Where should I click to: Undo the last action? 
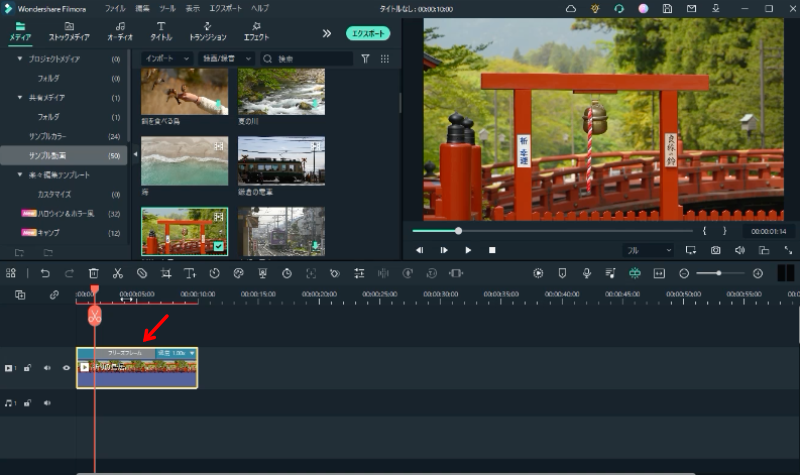[45, 273]
